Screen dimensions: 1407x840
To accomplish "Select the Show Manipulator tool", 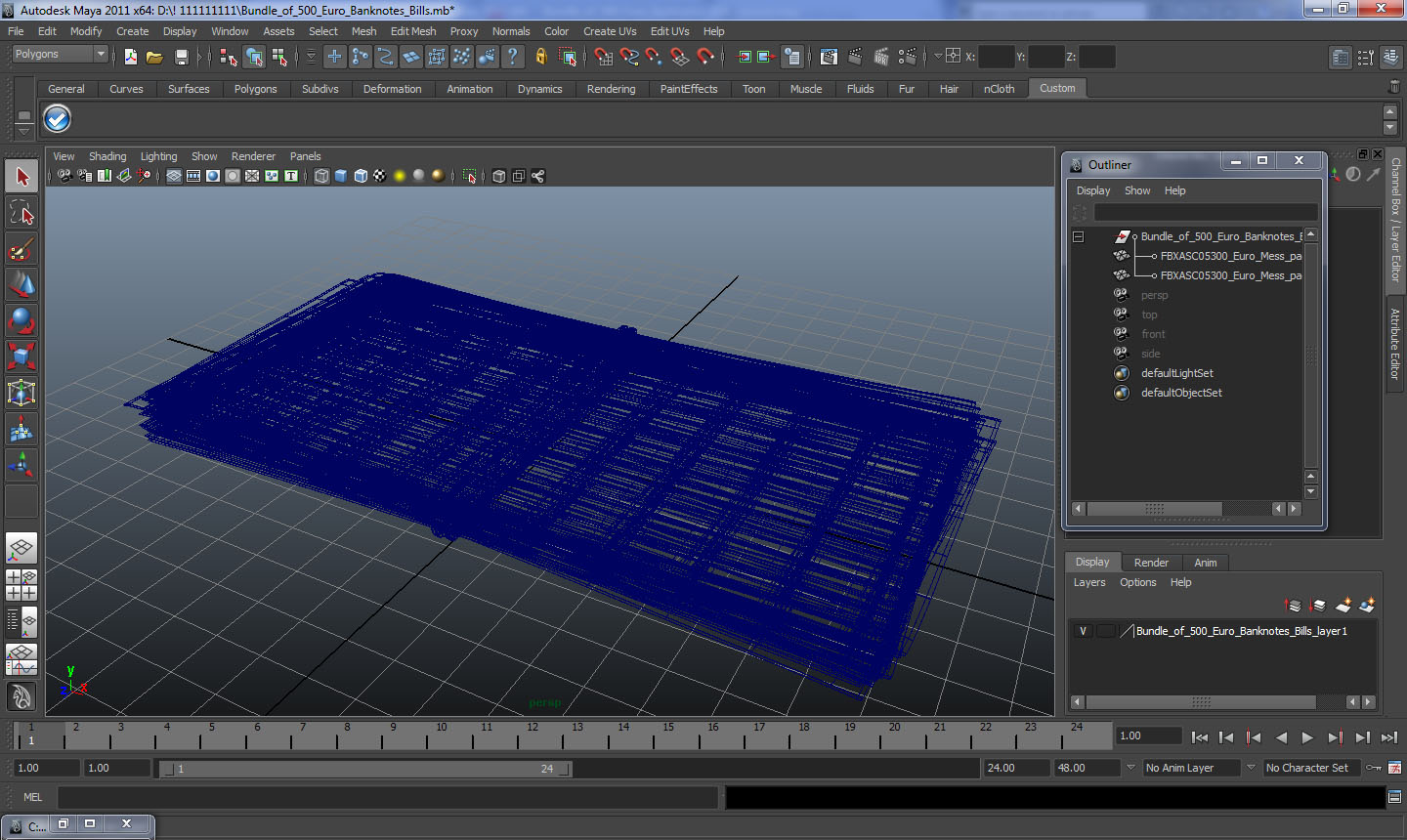I will [x=21, y=466].
